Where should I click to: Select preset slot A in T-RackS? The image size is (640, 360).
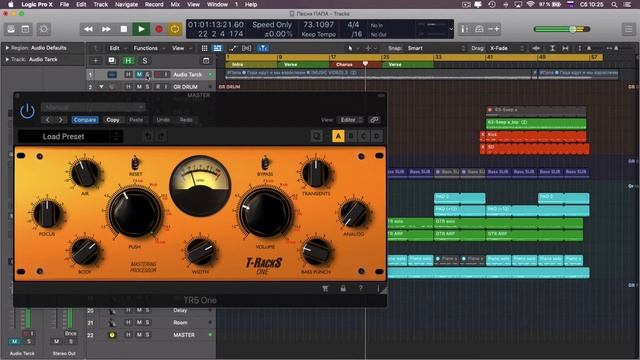pos(338,136)
